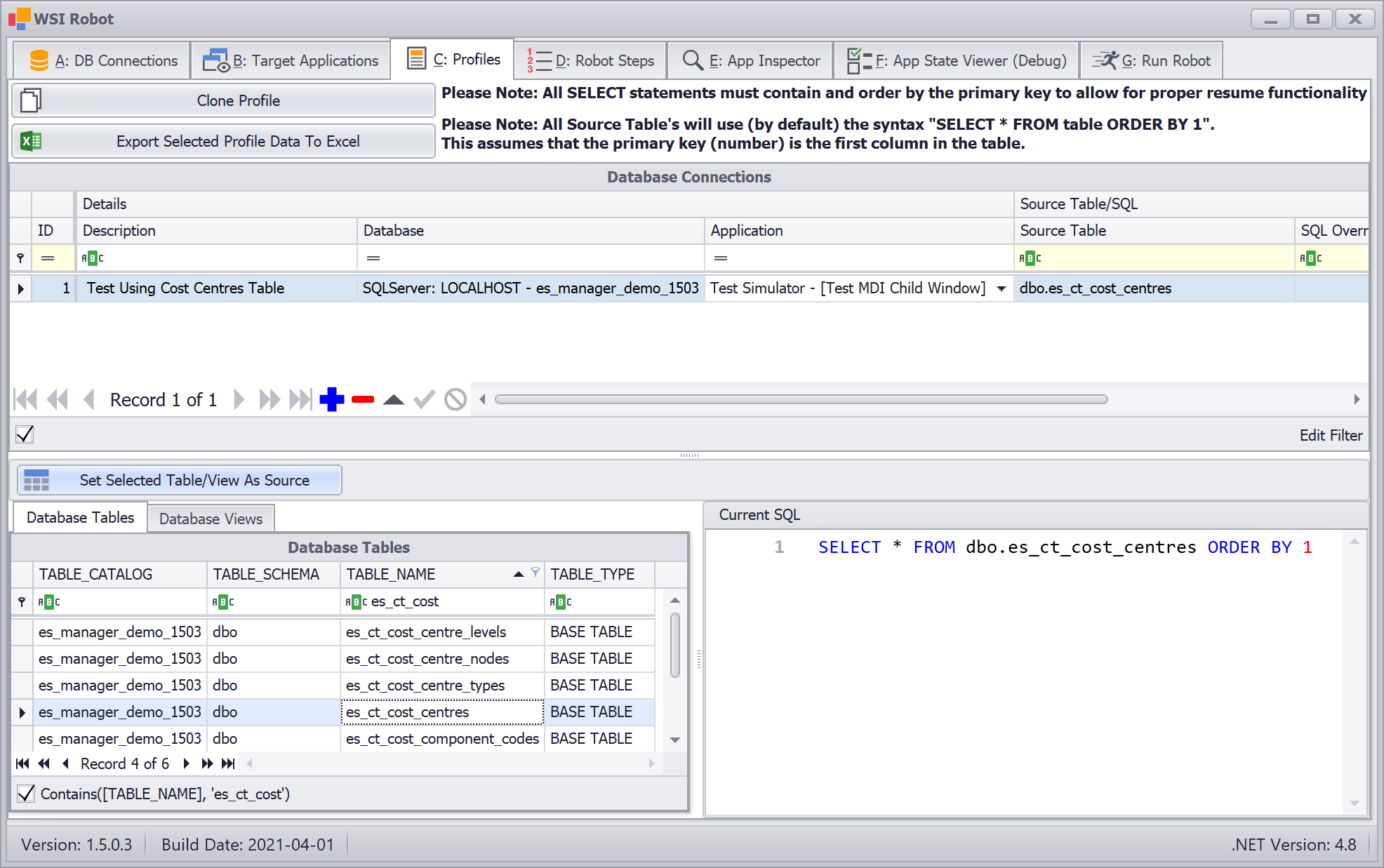The height and width of the screenshot is (868, 1384).
Task: Click Edit Filter link
Action: (x=1331, y=435)
